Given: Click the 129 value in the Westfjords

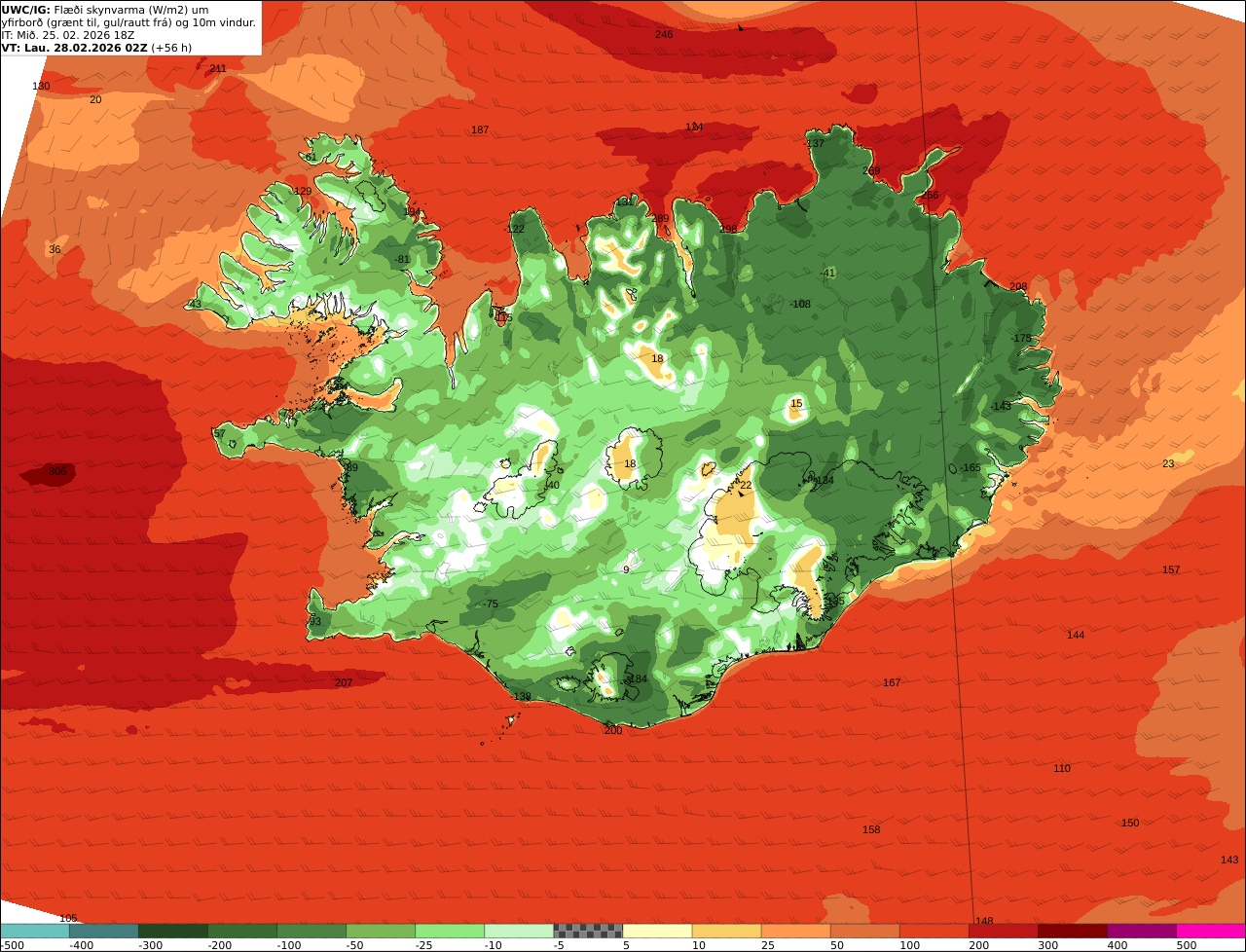Looking at the screenshot, I should coord(303,191).
